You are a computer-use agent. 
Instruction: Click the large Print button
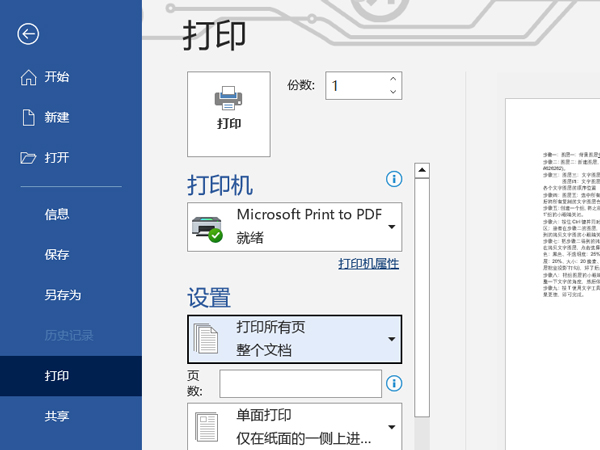pyautogui.click(x=229, y=111)
